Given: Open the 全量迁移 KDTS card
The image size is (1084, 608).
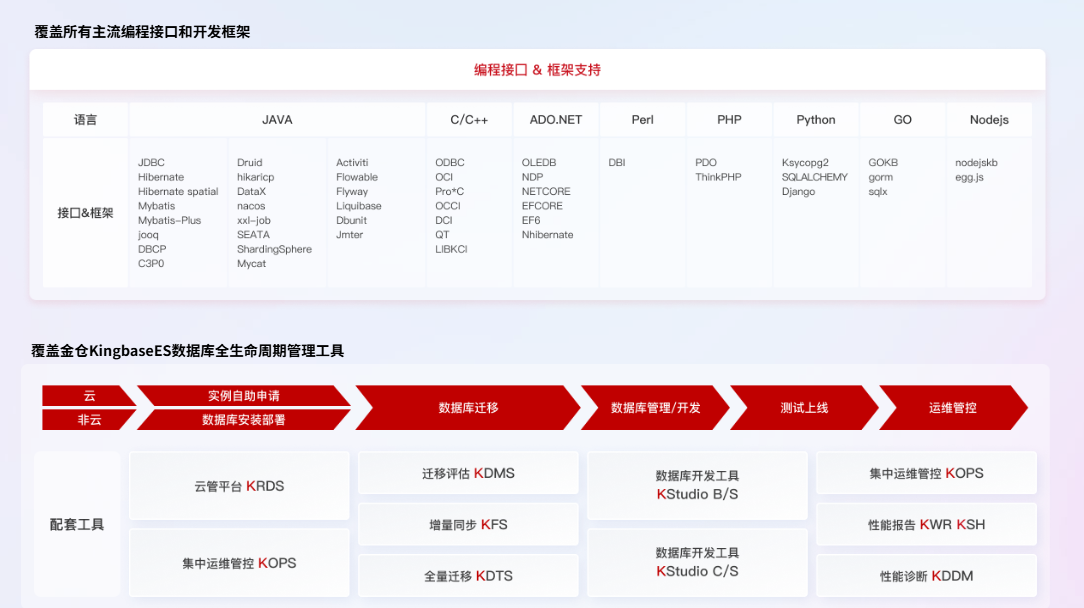Looking at the screenshot, I should [x=468, y=575].
